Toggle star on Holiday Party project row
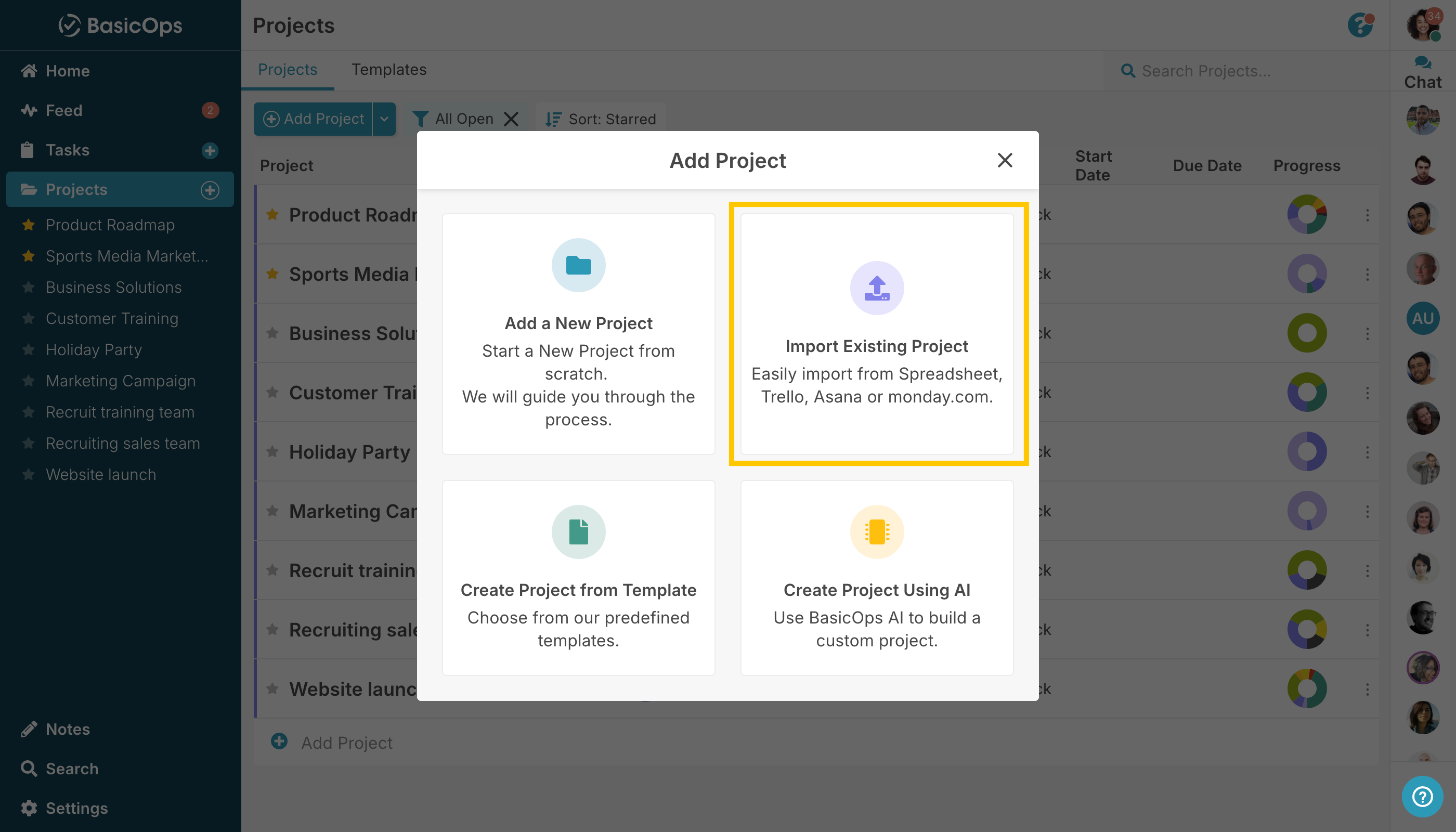Viewport: 1456px width, 832px height. 272,451
